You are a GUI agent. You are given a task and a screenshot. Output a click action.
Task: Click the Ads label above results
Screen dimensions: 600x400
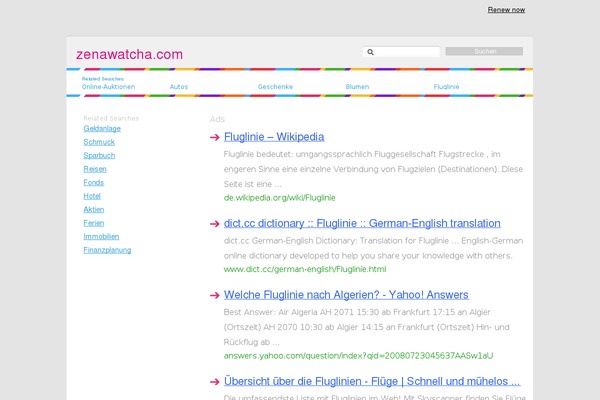tap(217, 119)
